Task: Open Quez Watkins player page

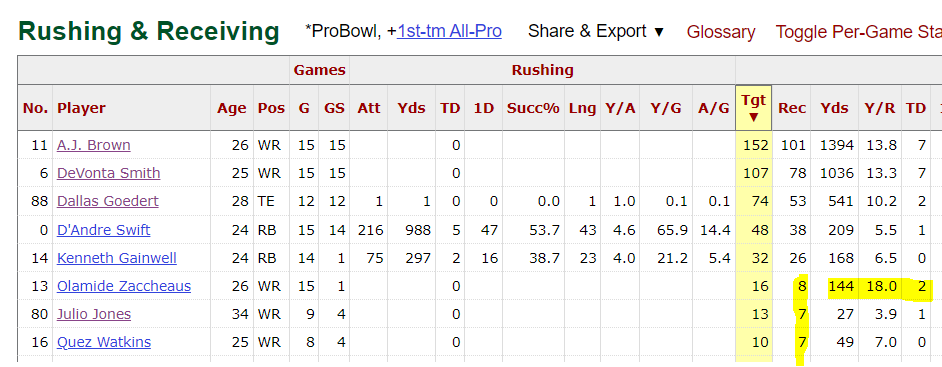Action: pos(104,342)
